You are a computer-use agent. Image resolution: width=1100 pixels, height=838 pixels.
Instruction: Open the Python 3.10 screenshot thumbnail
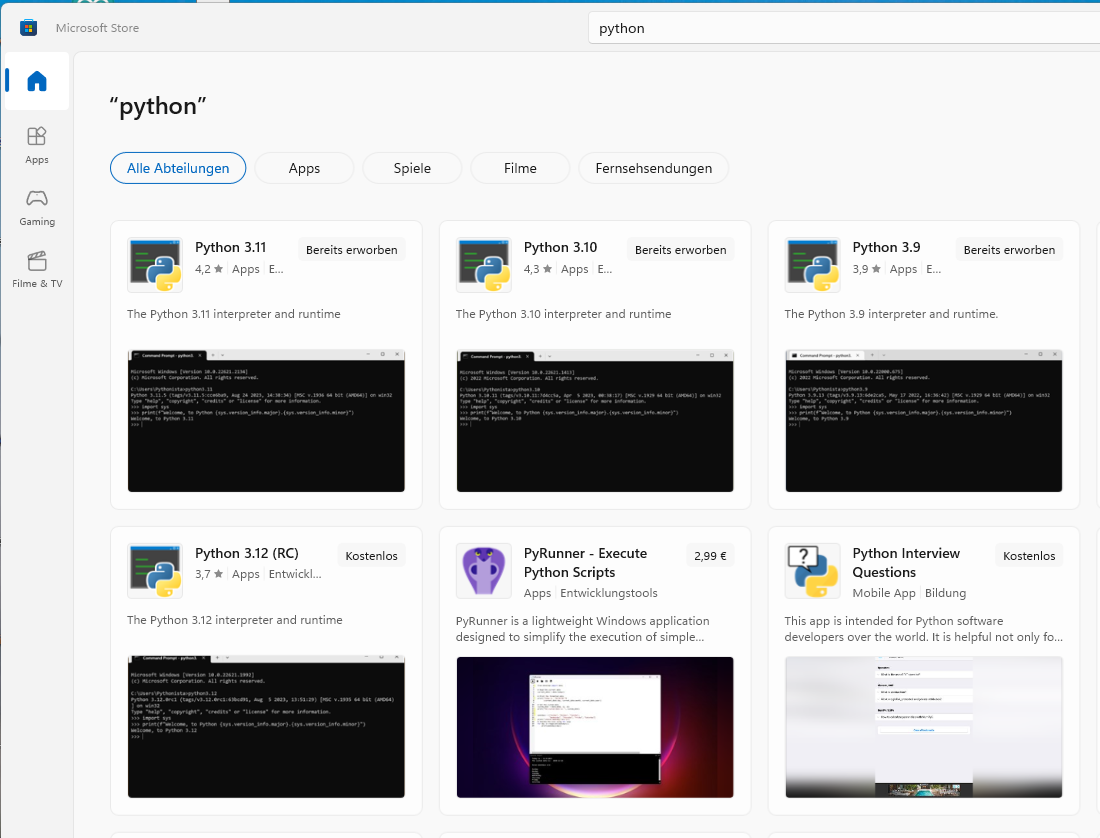tap(595, 421)
